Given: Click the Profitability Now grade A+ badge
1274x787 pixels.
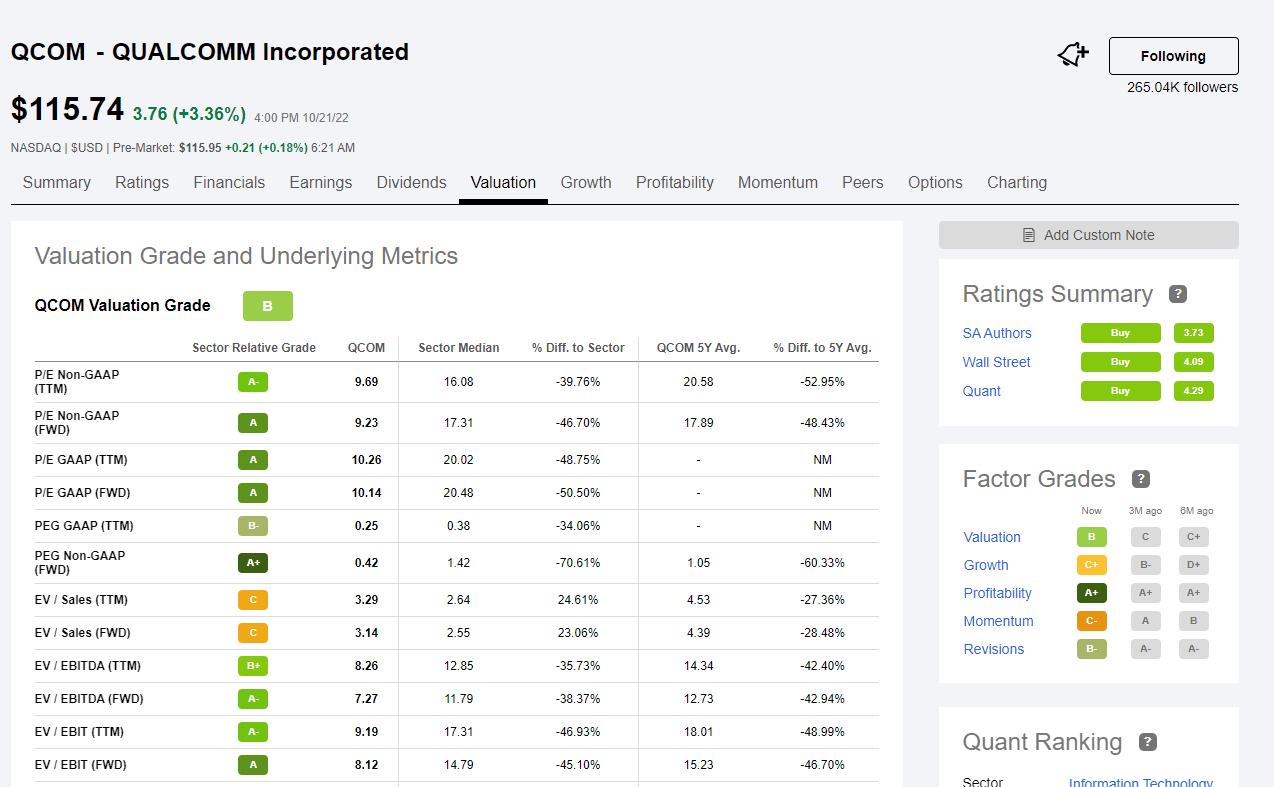Looking at the screenshot, I should point(1092,593).
